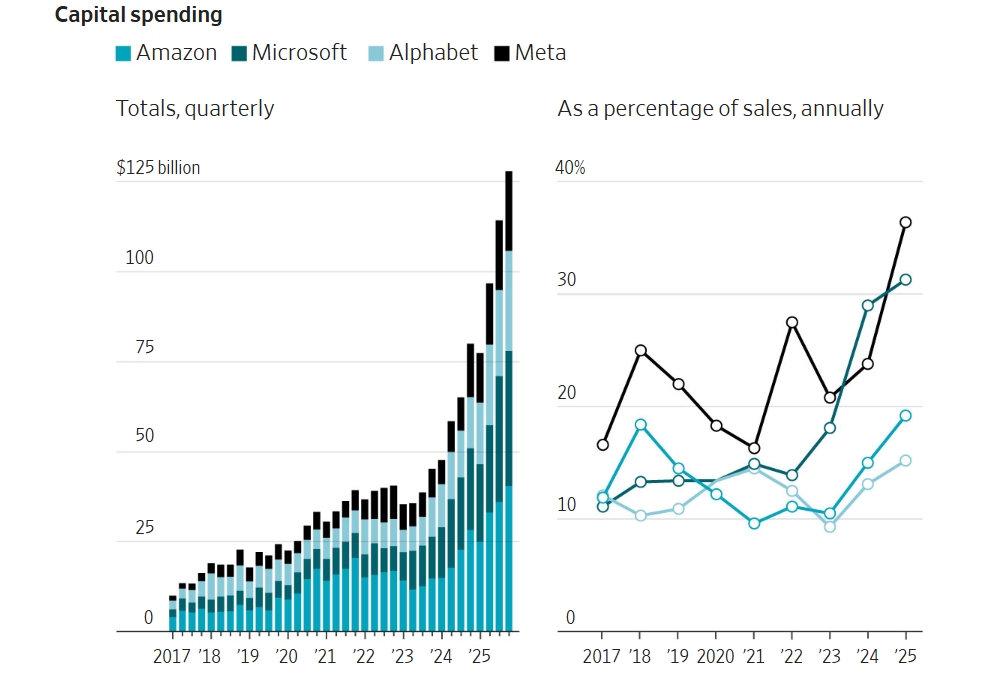Click Meta's 2018 peak data point
Screen dimensions: 989x684
(x=640, y=350)
